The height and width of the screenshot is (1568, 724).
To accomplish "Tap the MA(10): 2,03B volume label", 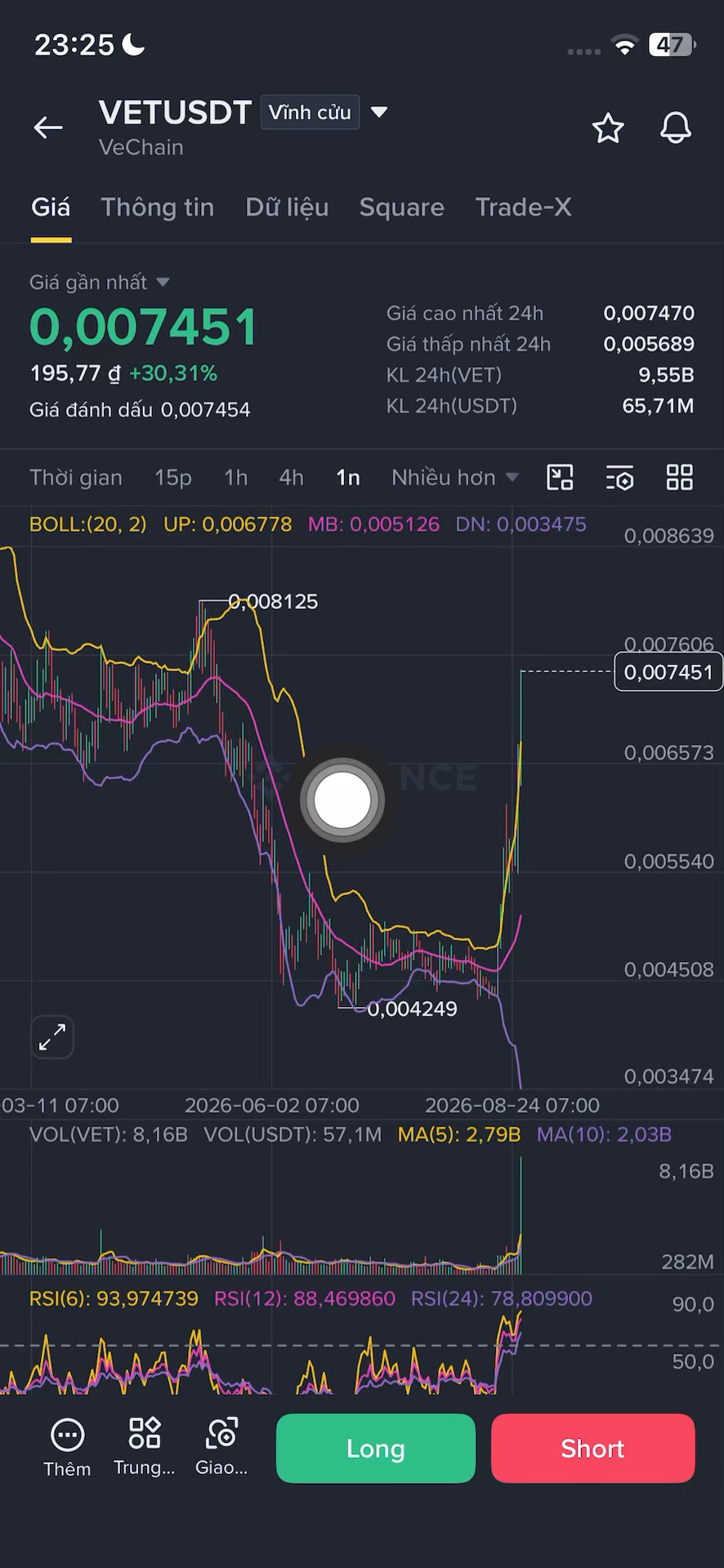I will 604,1134.
